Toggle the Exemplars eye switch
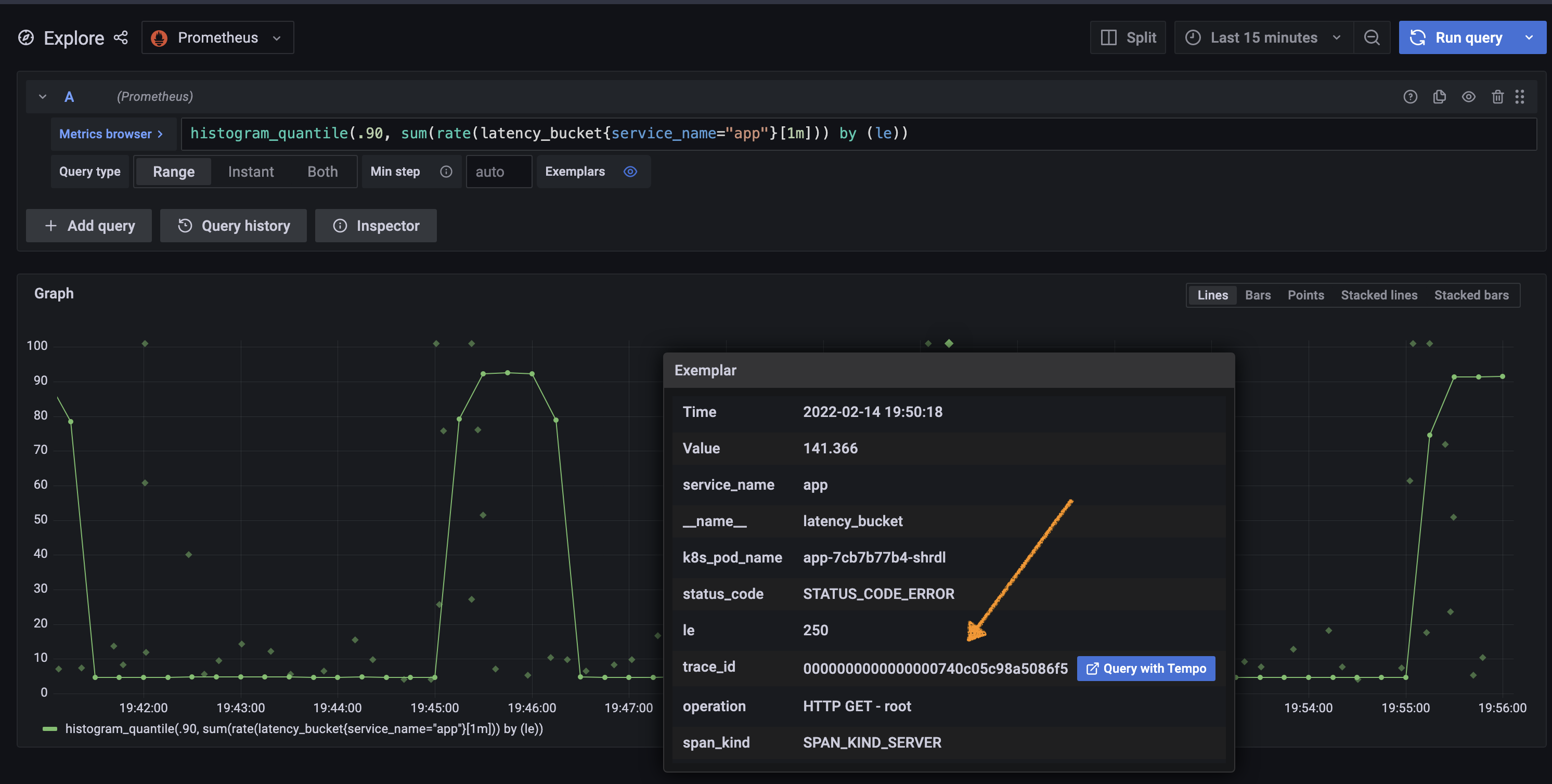The image size is (1552, 784). [x=630, y=172]
